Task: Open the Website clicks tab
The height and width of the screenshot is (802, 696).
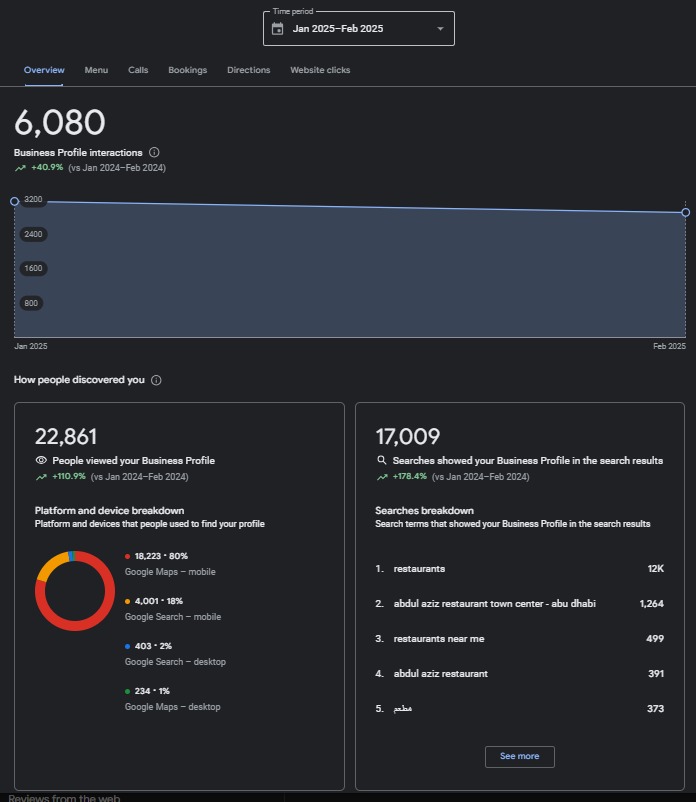Action: [x=320, y=70]
